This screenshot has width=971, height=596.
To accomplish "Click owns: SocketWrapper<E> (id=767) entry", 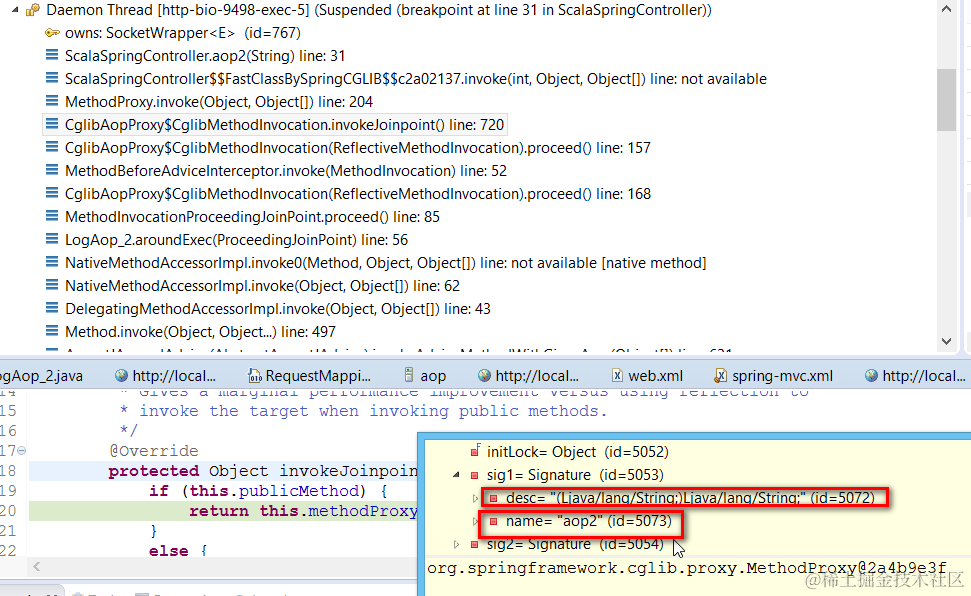I will (x=183, y=33).
